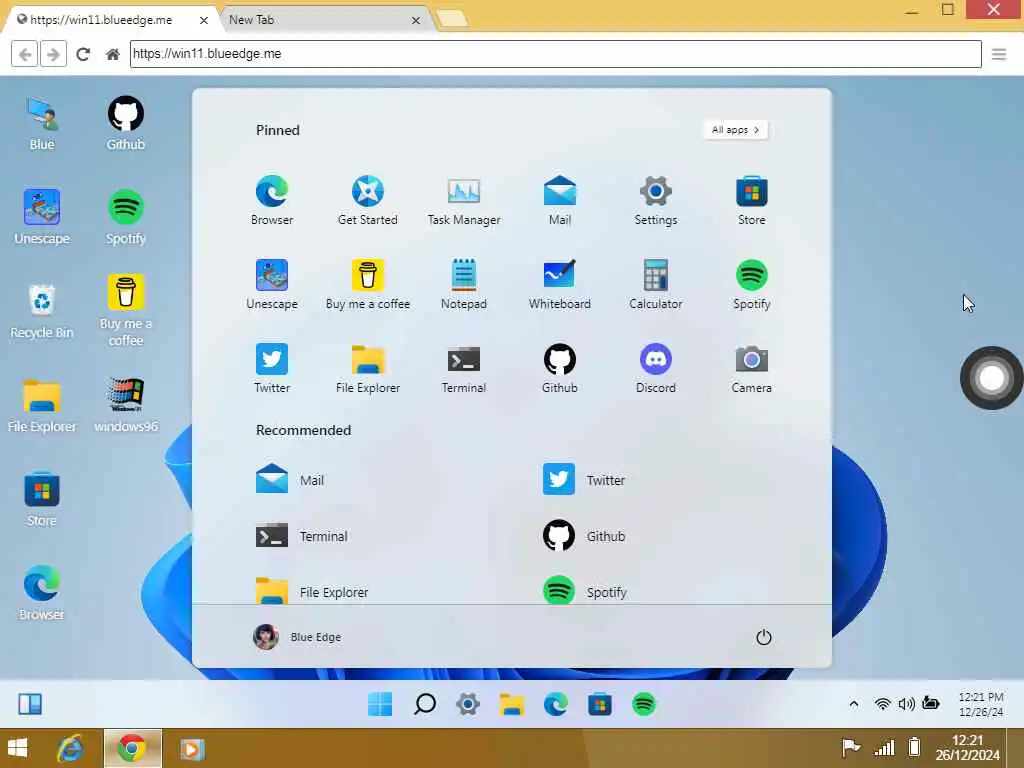
Task: Open the browser hamburger menu
Action: click(999, 54)
